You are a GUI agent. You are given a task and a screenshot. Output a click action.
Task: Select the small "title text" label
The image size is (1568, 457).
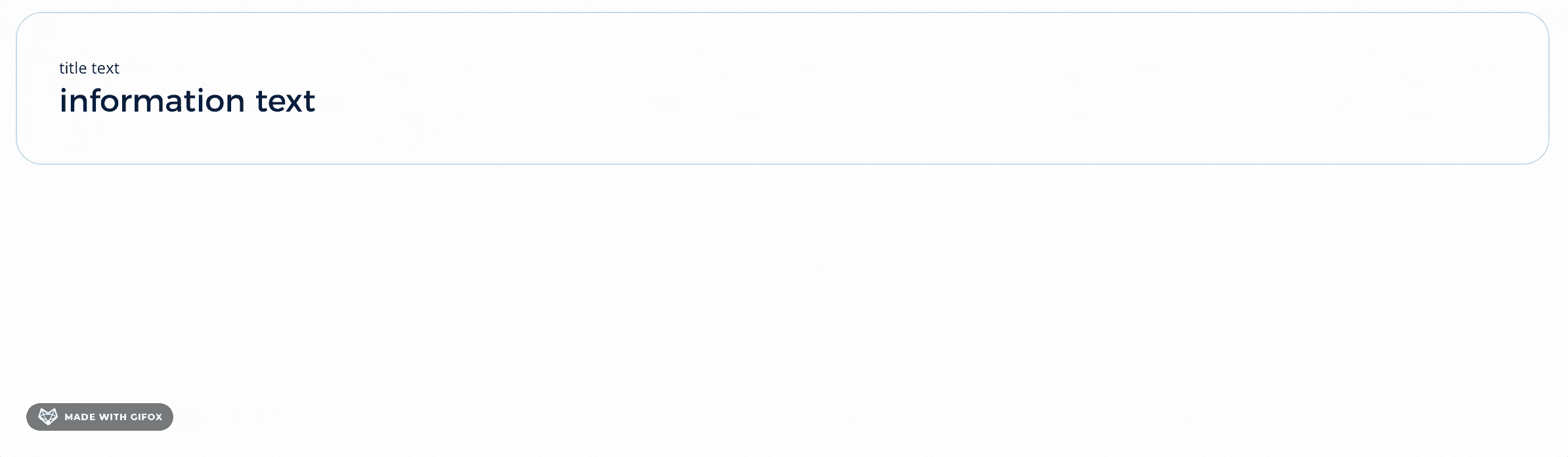click(89, 68)
